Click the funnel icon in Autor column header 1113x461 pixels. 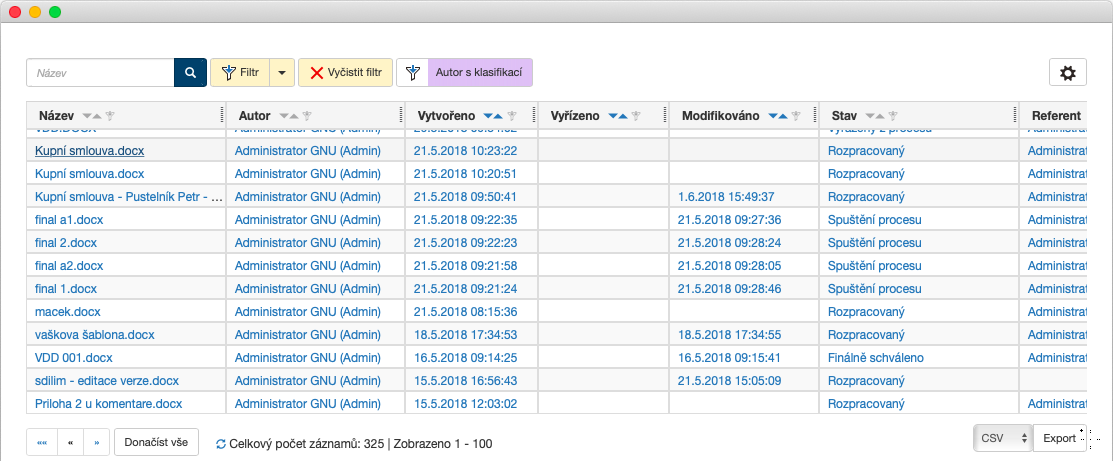(308, 116)
